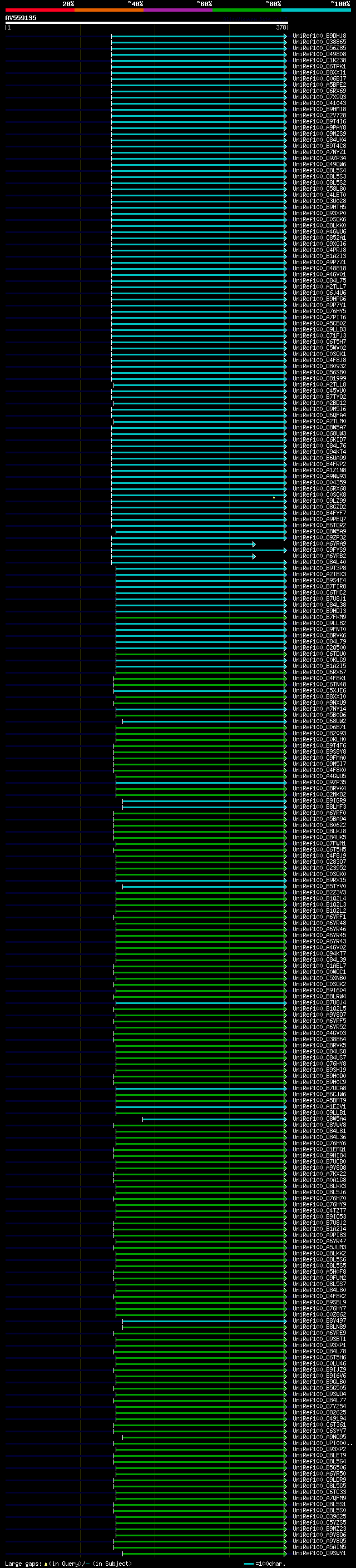Click the query end position 378
Viewport: 356px width, 1568px height.
pyautogui.click(x=281, y=27)
